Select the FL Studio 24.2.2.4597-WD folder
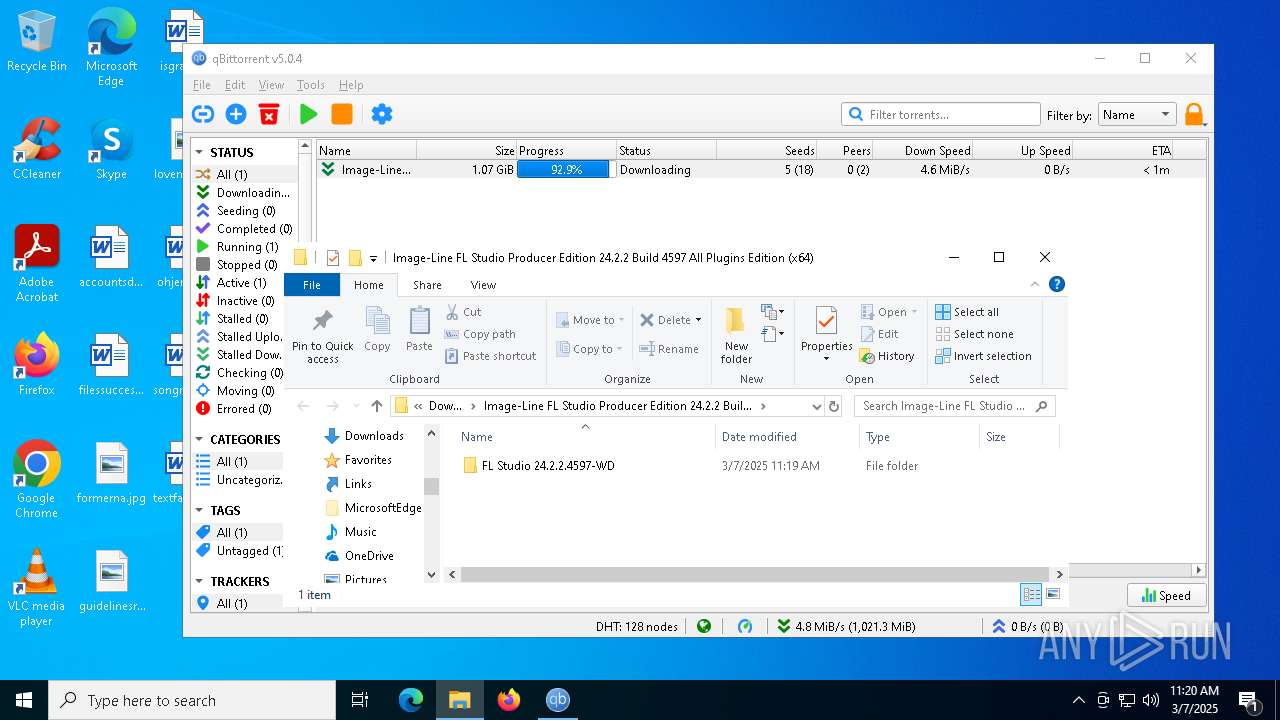This screenshot has width=1280, height=720. (539, 466)
